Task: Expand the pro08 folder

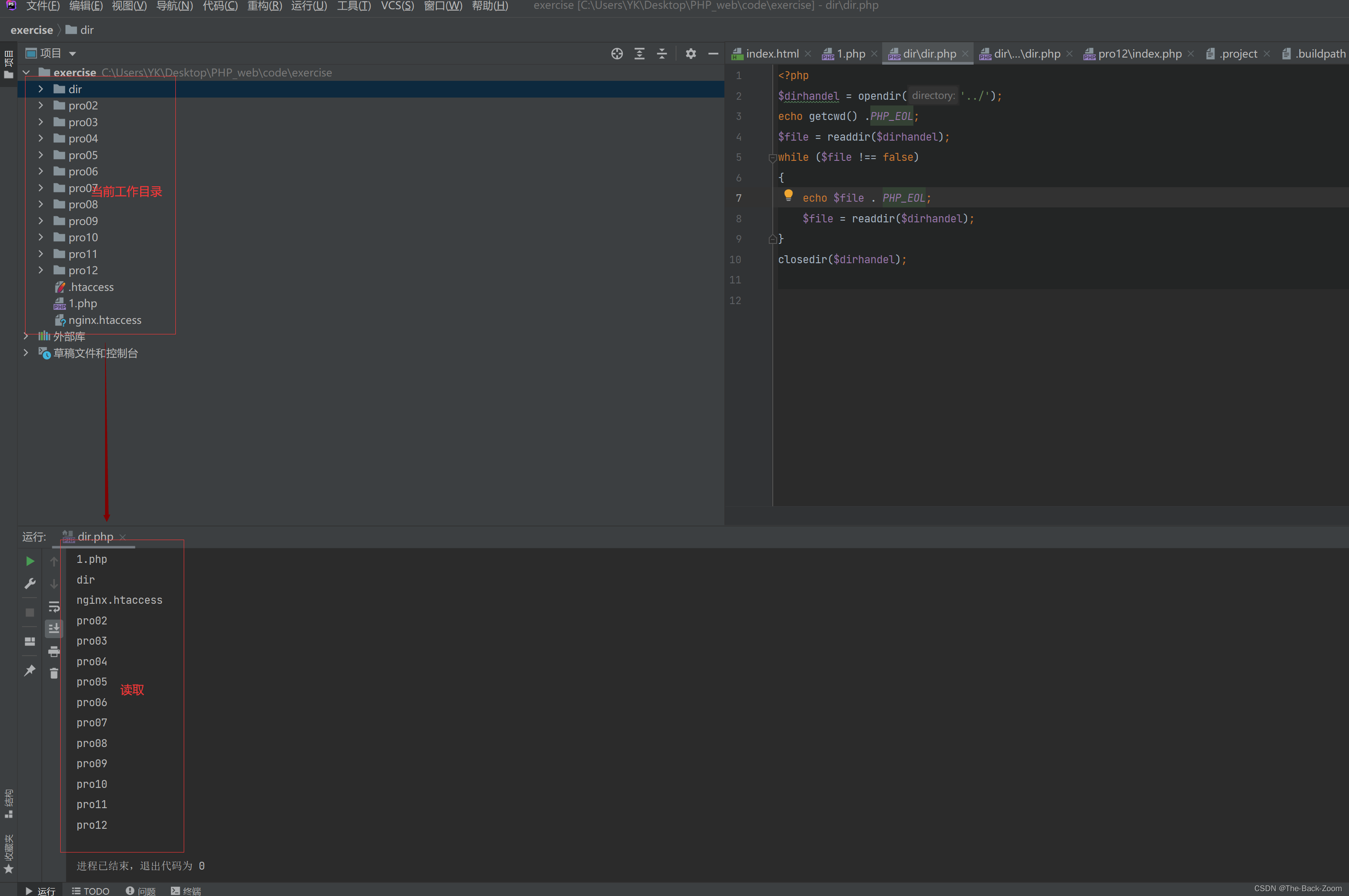Action: tap(40, 205)
